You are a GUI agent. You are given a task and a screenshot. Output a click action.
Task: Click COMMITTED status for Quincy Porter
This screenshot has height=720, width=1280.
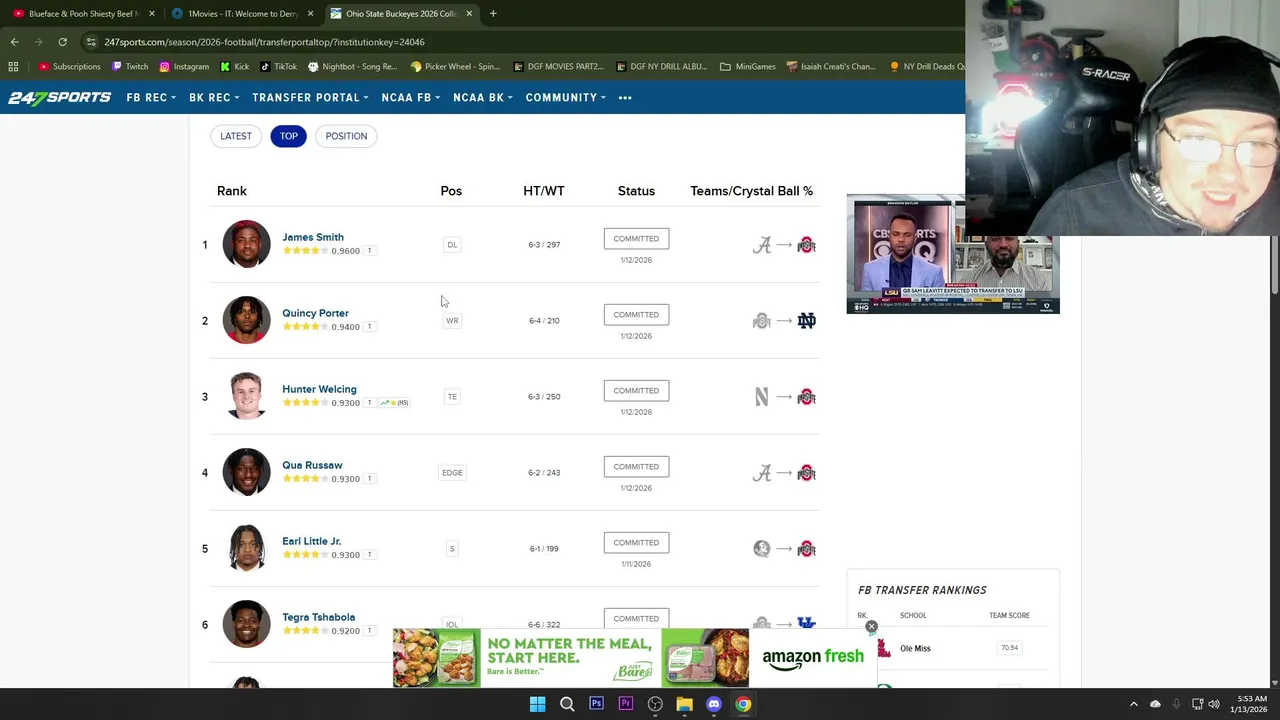(x=636, y=314)
